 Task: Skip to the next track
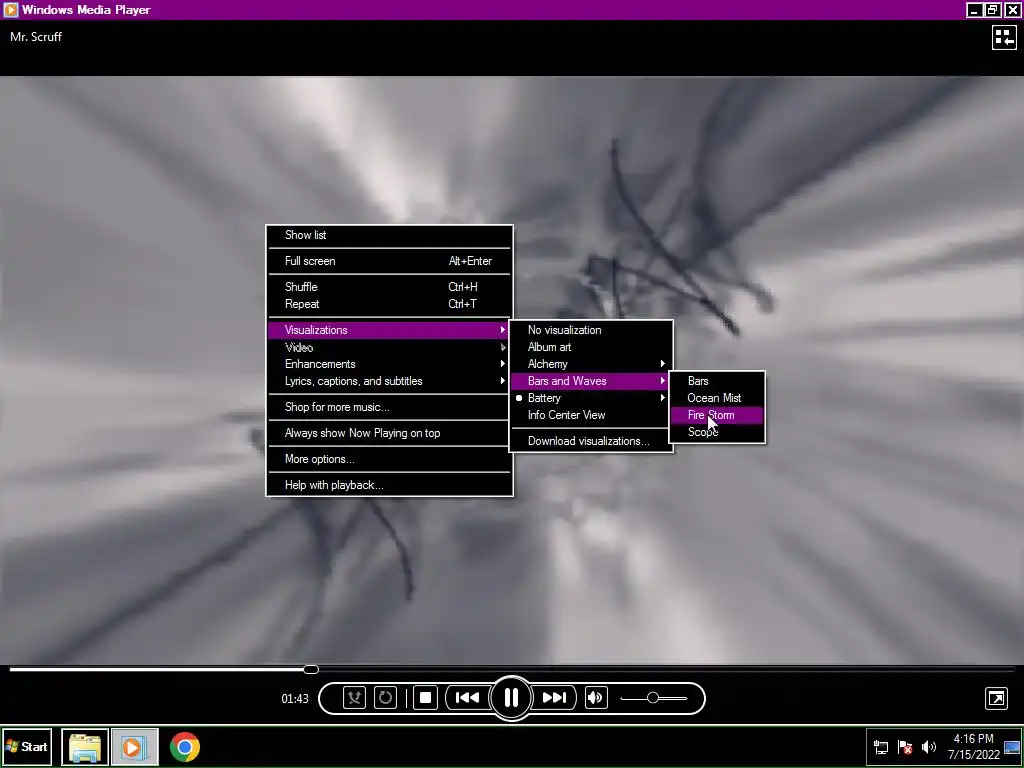(554, 697)
